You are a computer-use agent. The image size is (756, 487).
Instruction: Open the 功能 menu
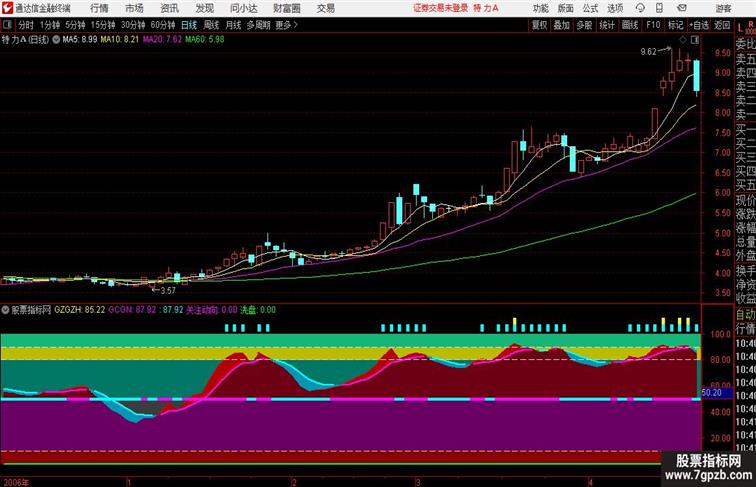coord(540,8)
